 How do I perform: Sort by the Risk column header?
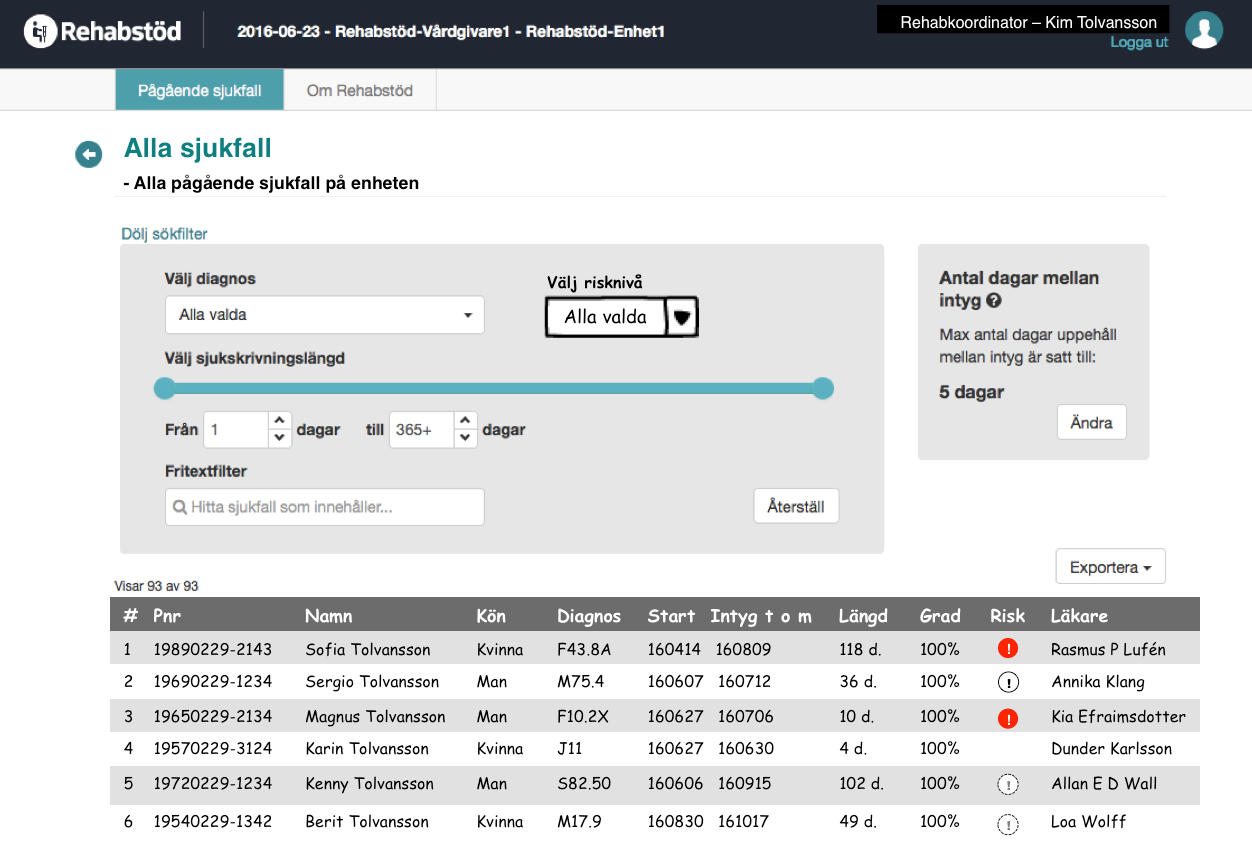pos(1008,616)
